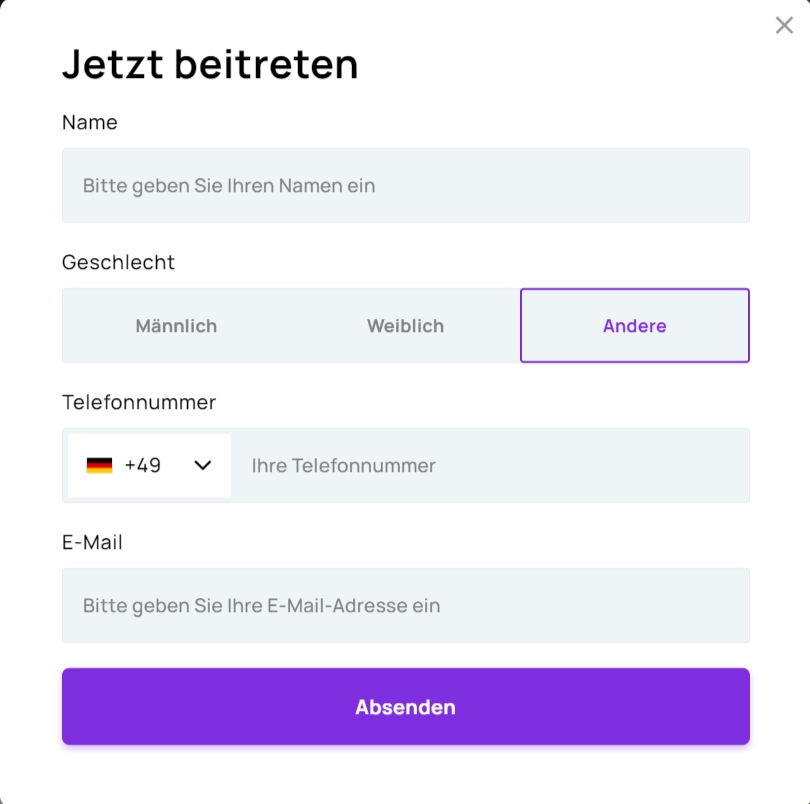Click the Jetzt beitreten heading
The height and width of the screenshot is (804, 810).
tap(210, 64)
